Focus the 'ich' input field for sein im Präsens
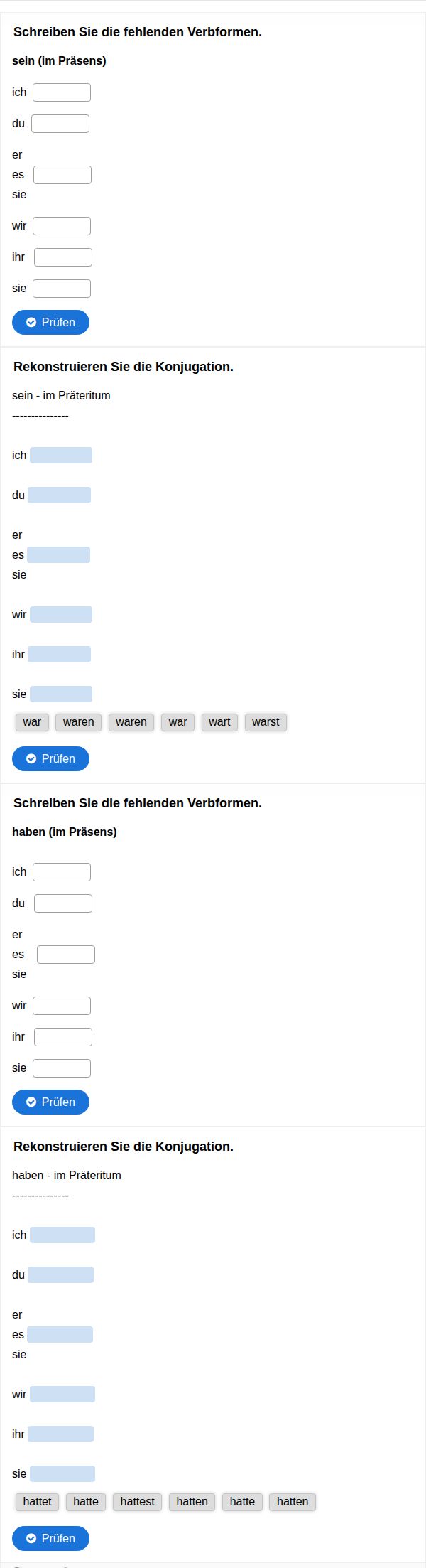426x1568 pixels. pos(62,92)
